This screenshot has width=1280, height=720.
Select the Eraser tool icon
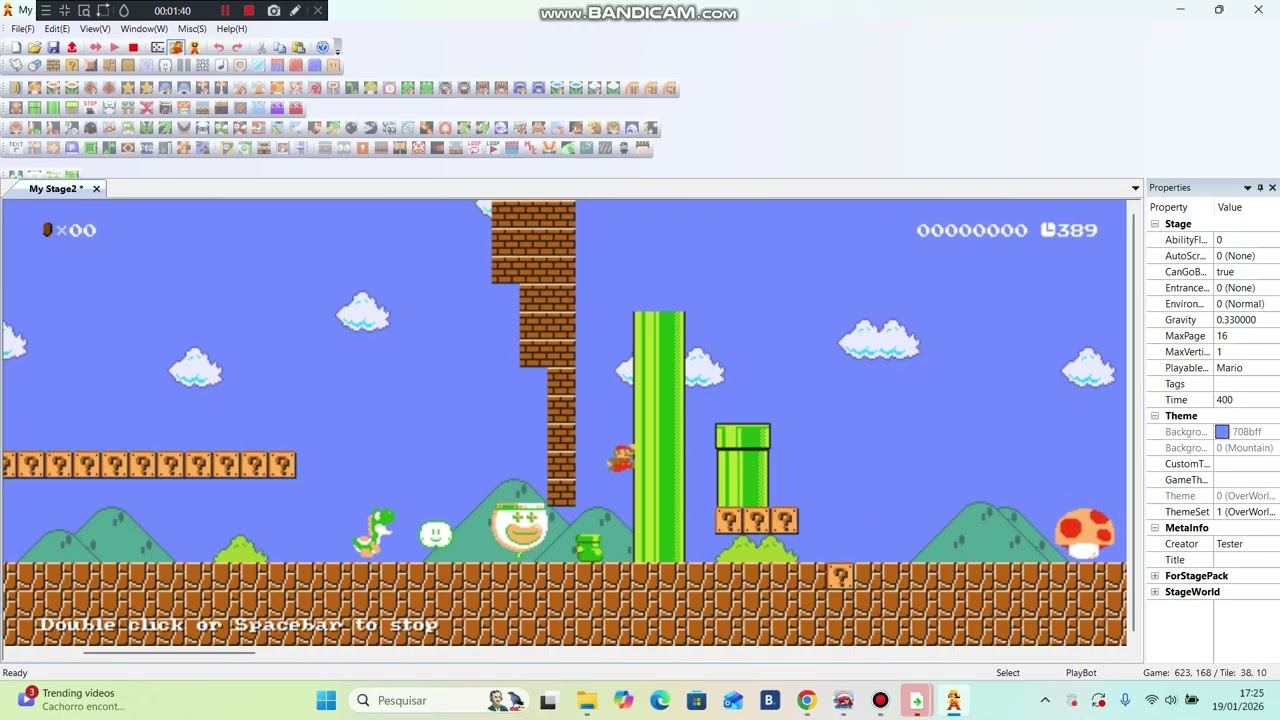point(35,65)
